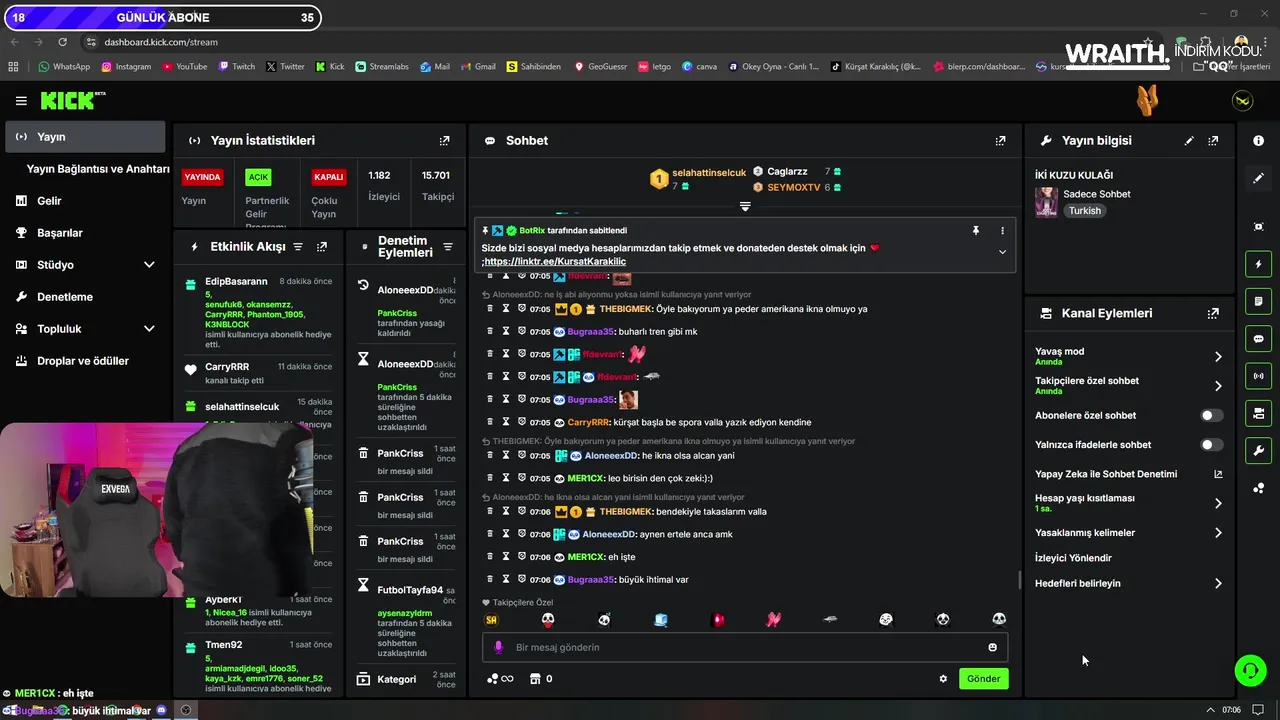This screenshot has width=1280, height=720.
Task: Open the green support headset button
Action: (x=1250, y=670)
